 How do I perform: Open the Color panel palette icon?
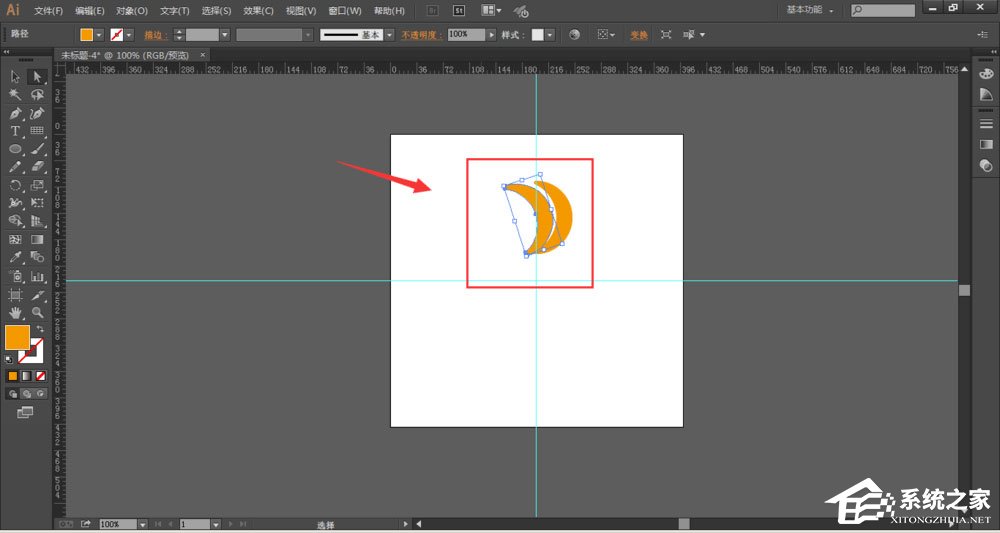[x=986, y=74]
